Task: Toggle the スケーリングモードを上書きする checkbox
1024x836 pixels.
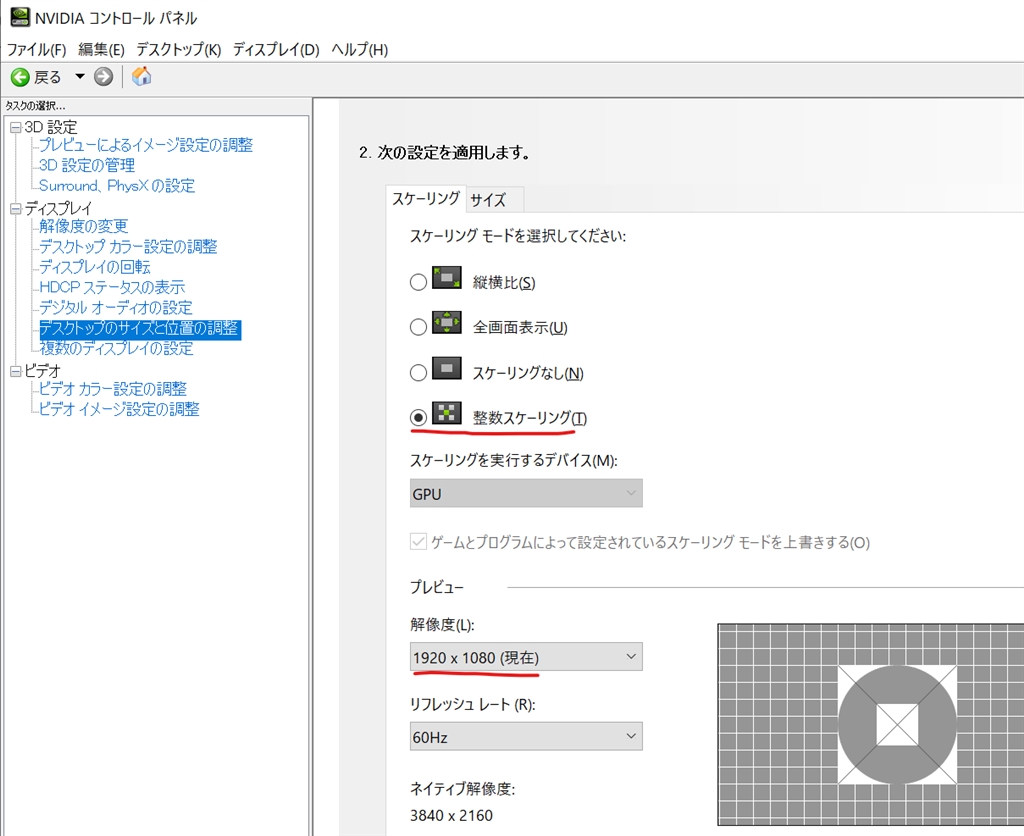Action: tap(418, 541)
